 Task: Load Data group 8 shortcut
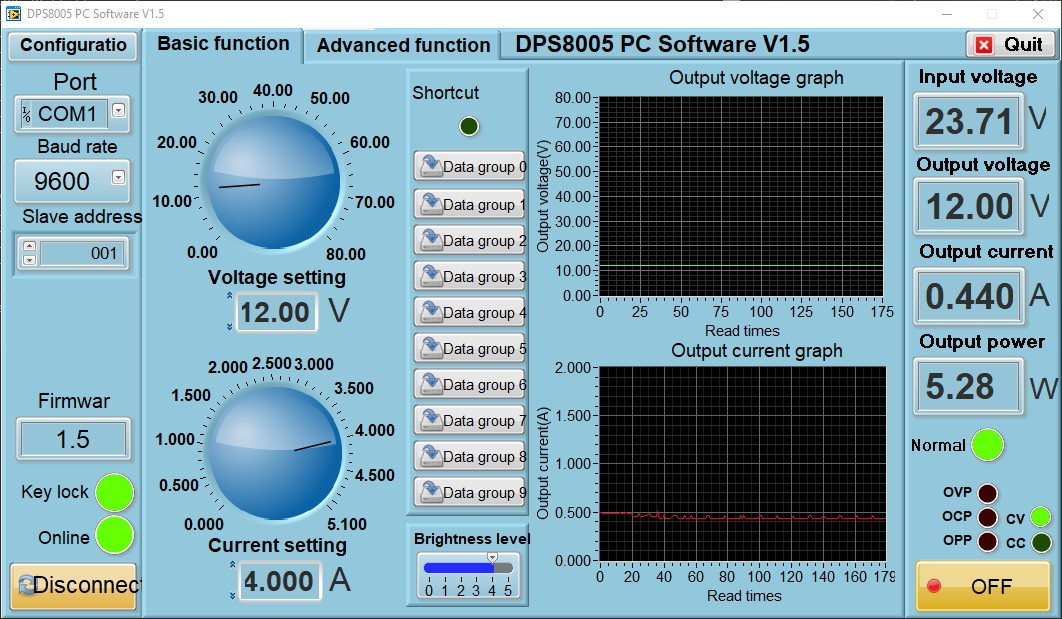tap(470, 456)
